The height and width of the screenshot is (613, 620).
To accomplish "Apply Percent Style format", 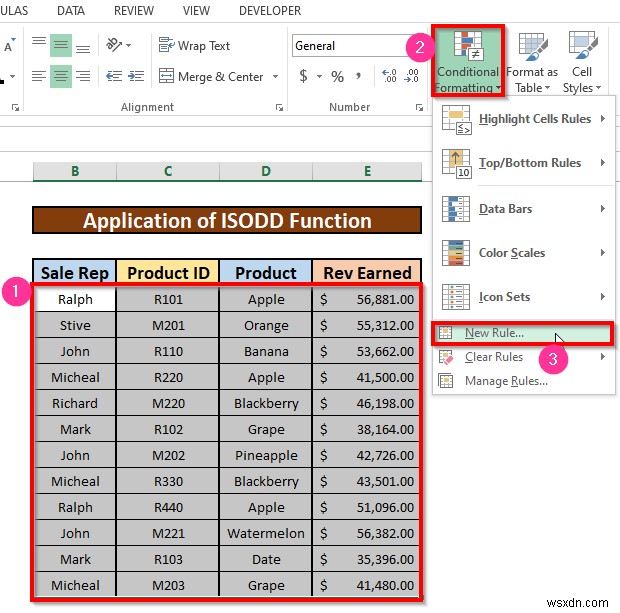I will coord(337,76).
